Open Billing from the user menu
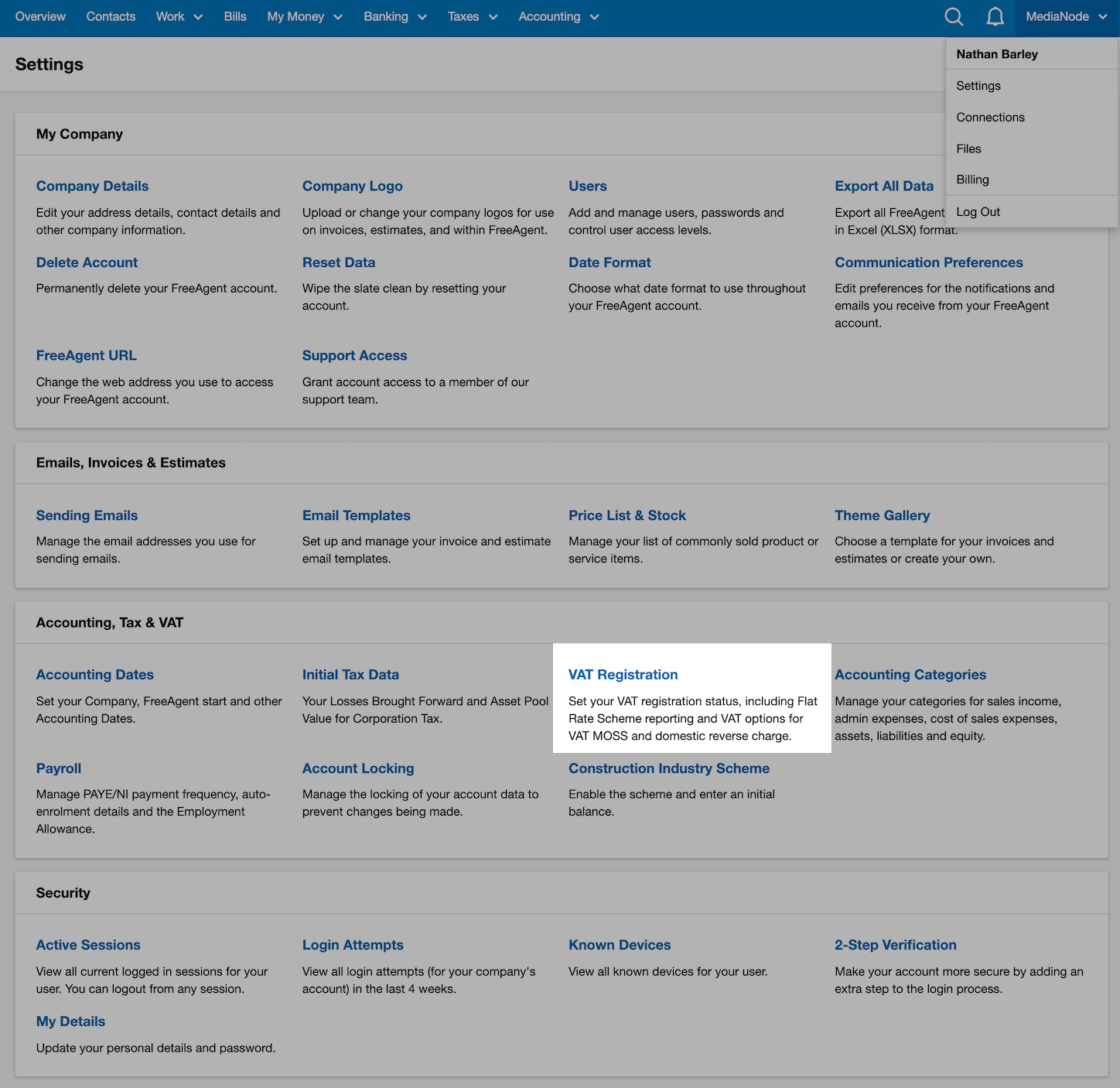Screen dimensions: 1120x1088 (x=972, y=180)
